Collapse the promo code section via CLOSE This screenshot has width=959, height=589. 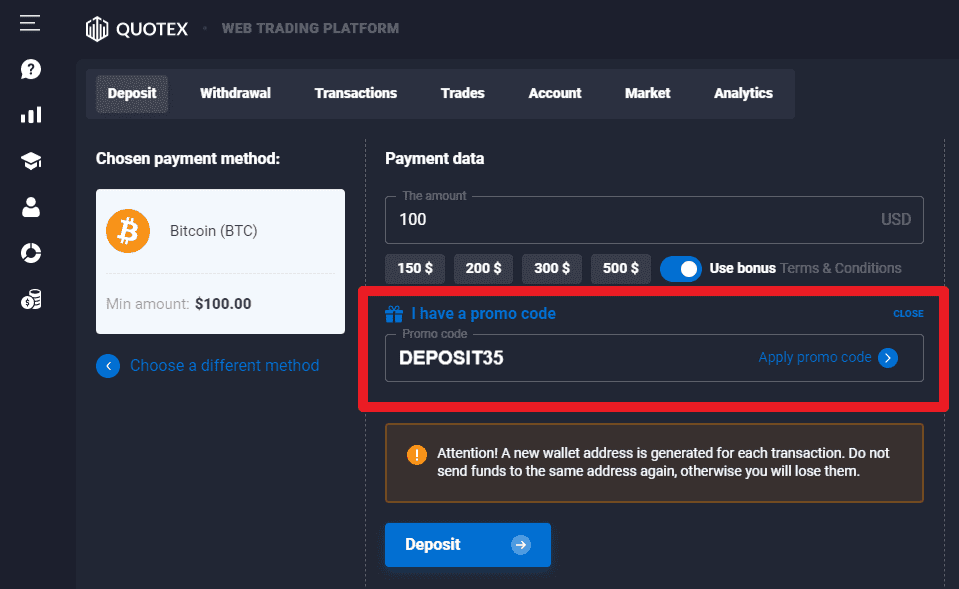click(907, 313)
